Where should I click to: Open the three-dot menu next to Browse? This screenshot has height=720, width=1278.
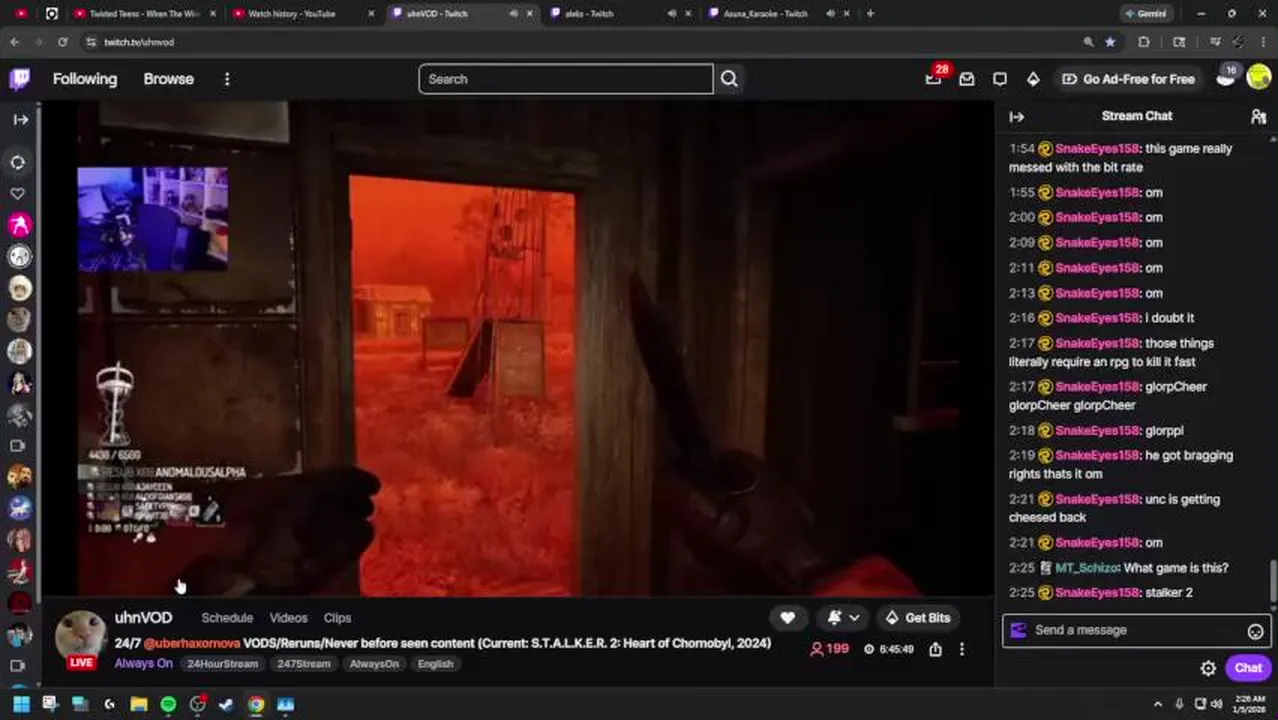click(x=227, y=79)
